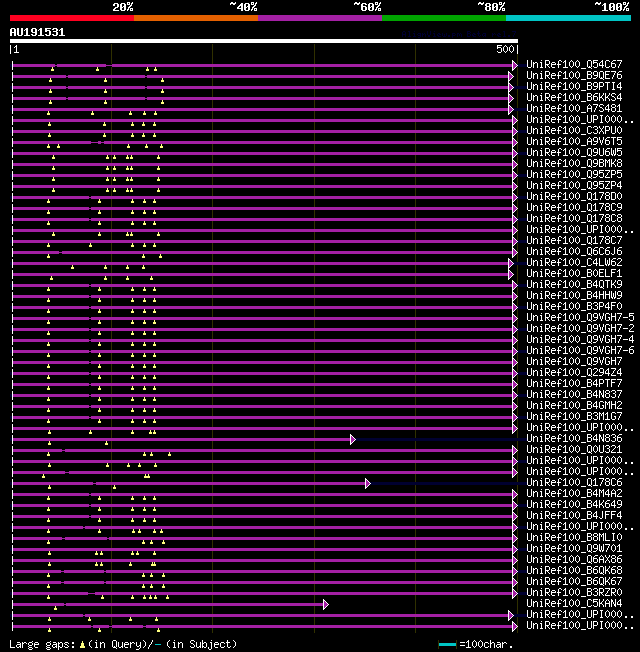
Task: Select the UniRef100_Q178C9 entry
Action: click(x=574, y=207)
